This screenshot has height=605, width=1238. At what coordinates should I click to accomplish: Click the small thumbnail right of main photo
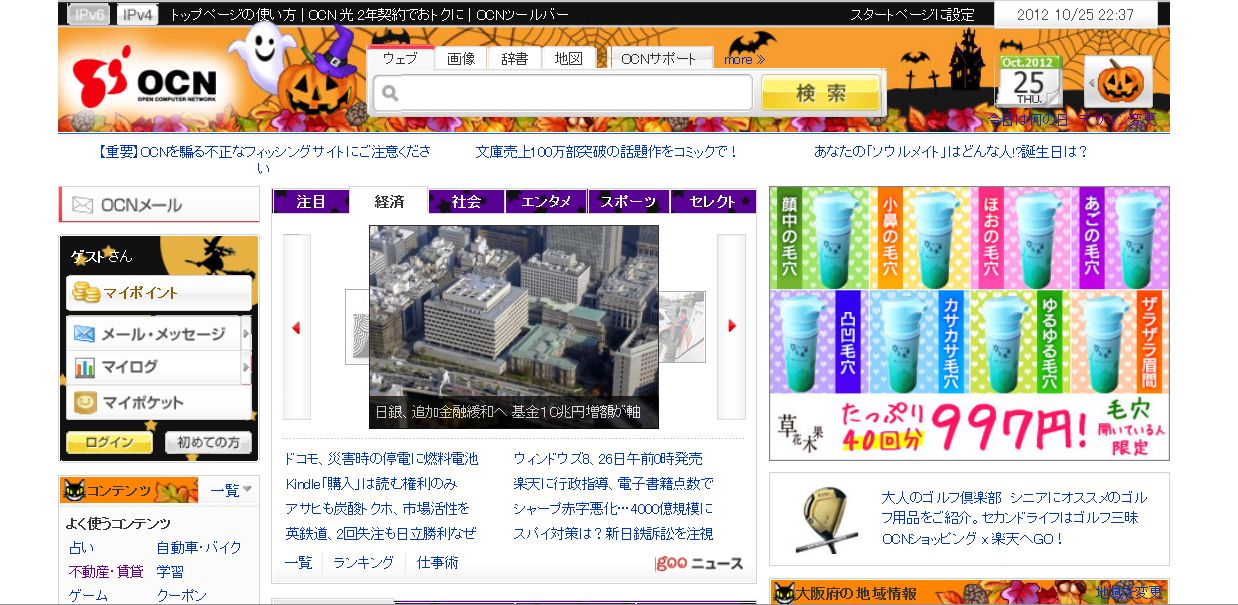click(x=682, y=326)
